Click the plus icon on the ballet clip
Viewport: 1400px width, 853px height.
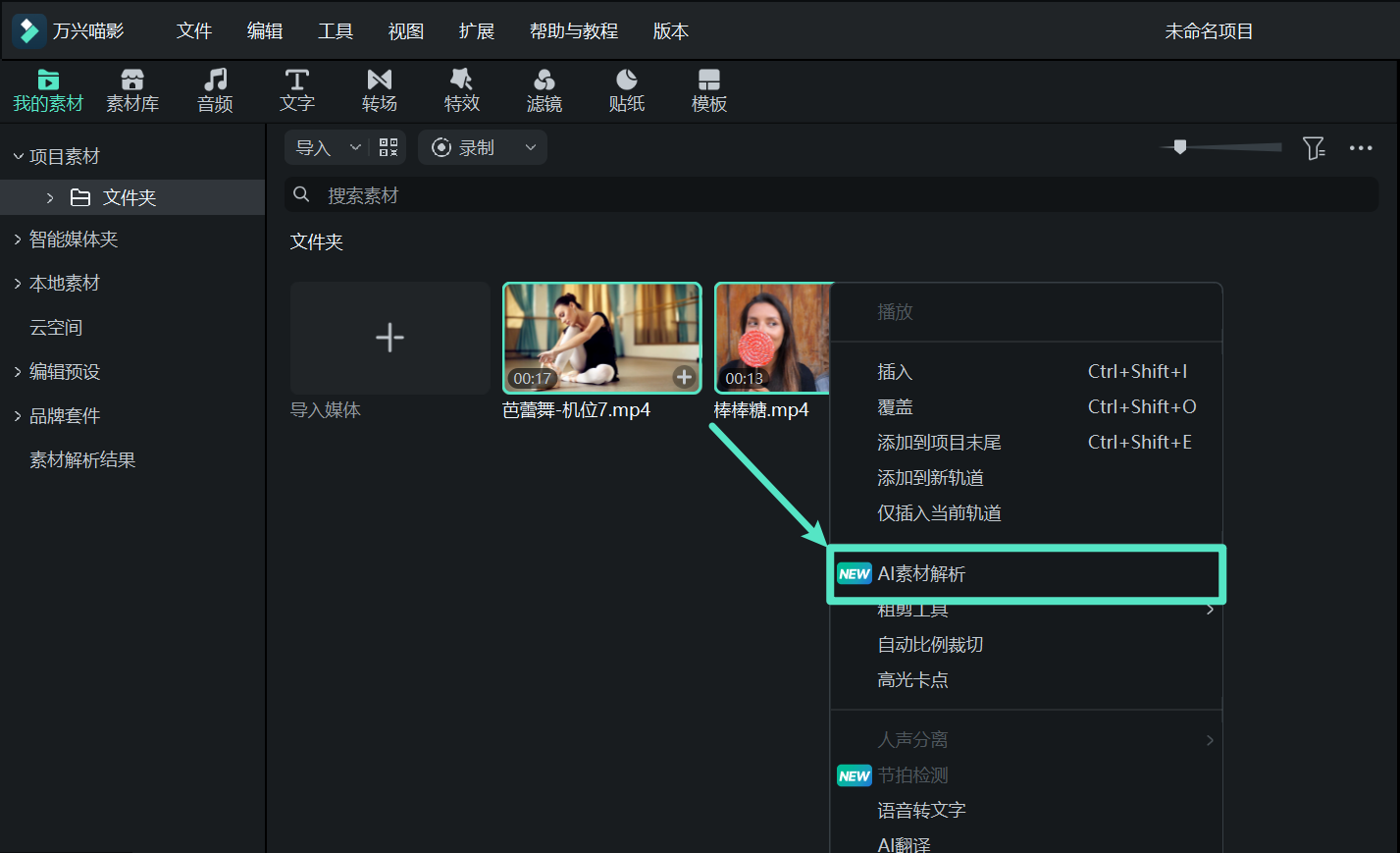point(684,377)
